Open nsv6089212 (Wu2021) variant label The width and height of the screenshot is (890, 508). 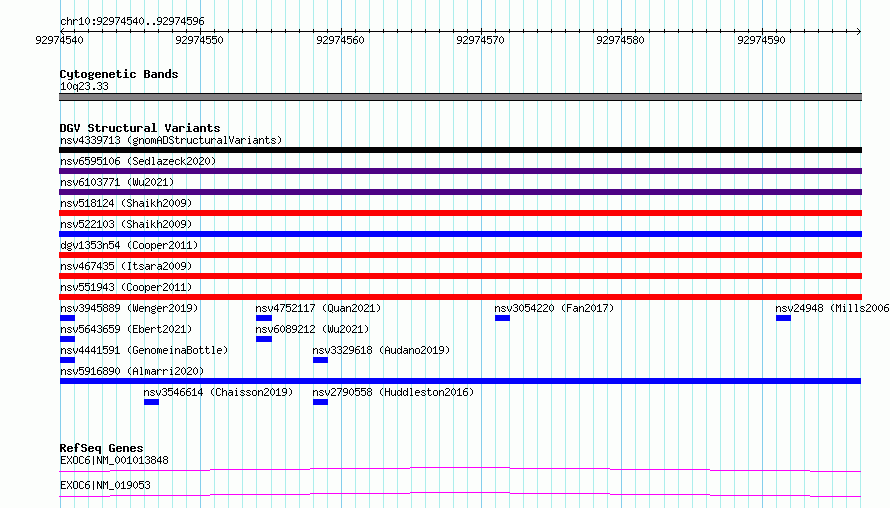pos(312,329)
